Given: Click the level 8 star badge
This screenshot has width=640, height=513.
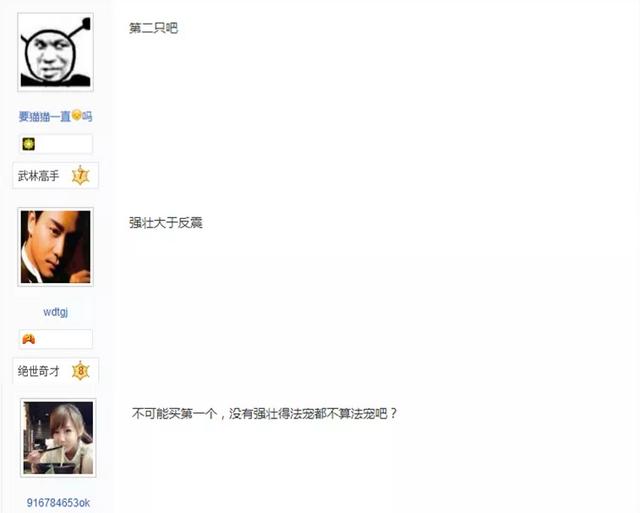Looking at the screenshot, I should coord(81,371).
